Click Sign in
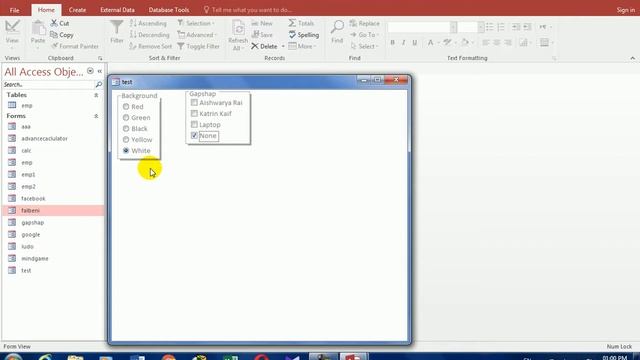Image resolution: width=640 pixels, height=360 pixels. 626,10
